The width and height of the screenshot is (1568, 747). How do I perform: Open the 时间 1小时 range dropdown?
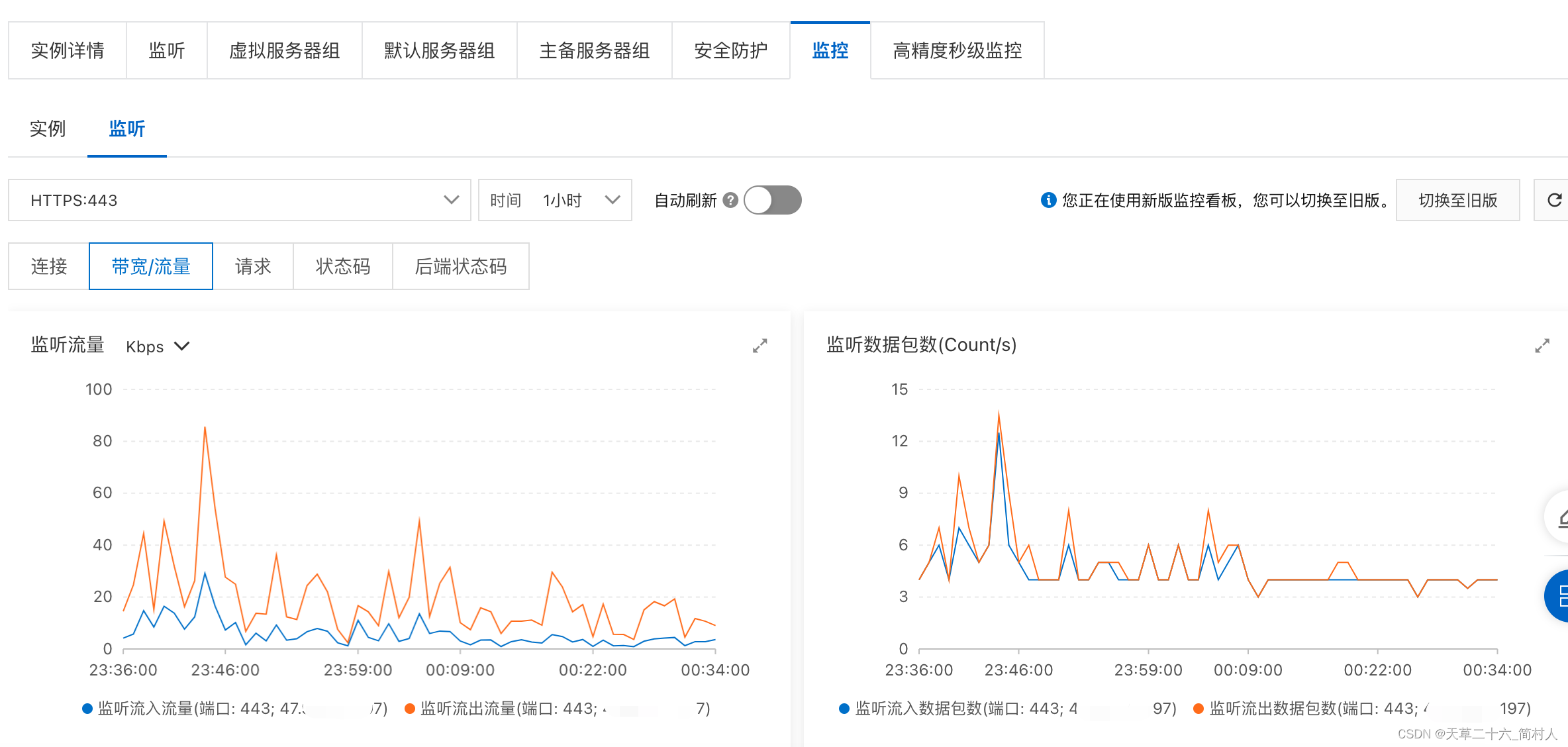(555, 200)
